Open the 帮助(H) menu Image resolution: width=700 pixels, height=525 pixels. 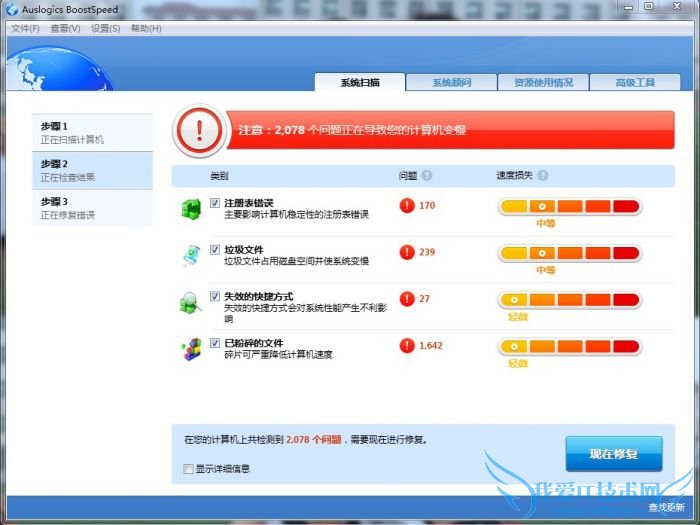(x=146, y=29)
